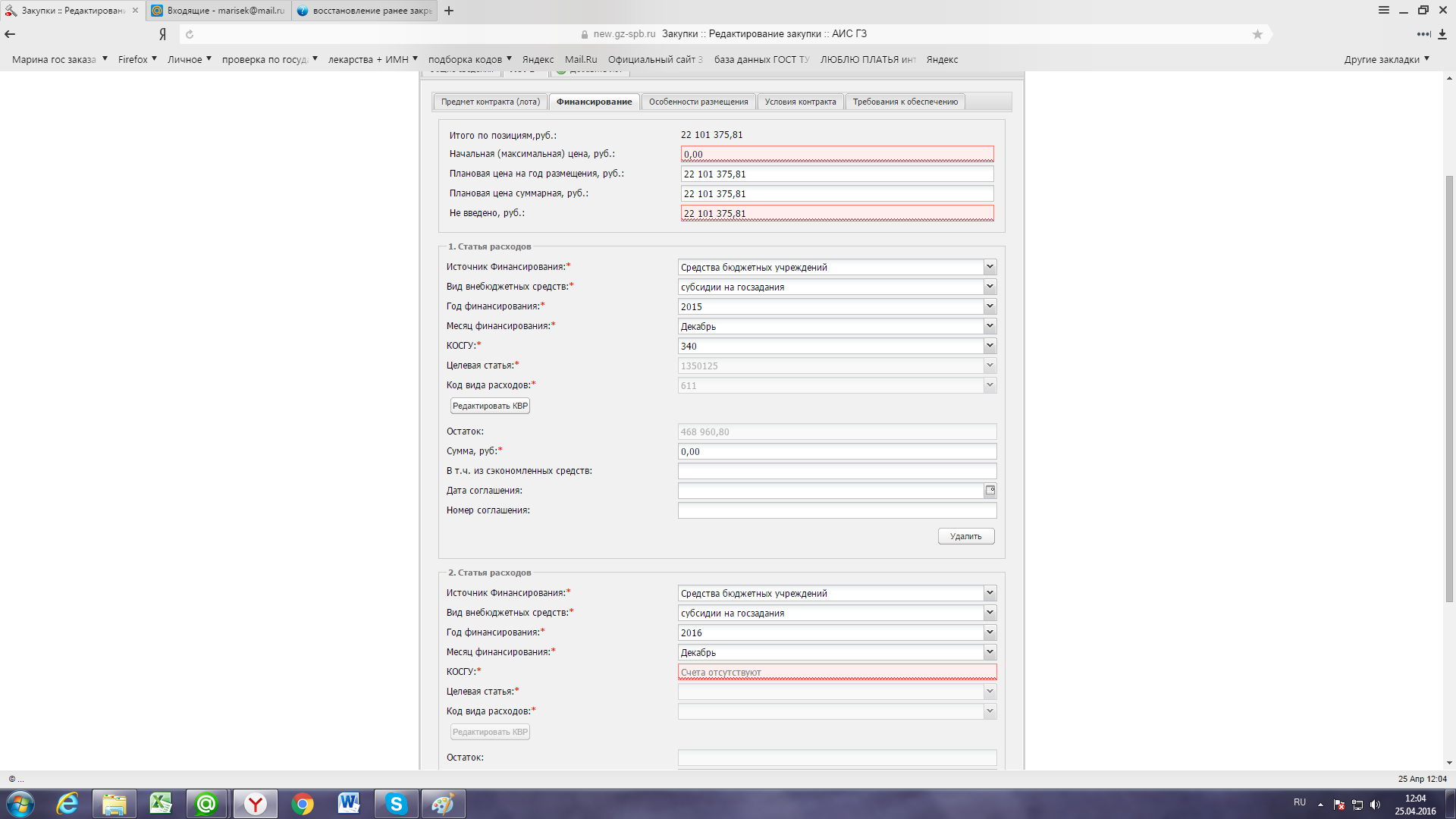This screenshot has width=1456, height=819.
Task: Switch to Особенности размещения tab
Action: [698, 102]
